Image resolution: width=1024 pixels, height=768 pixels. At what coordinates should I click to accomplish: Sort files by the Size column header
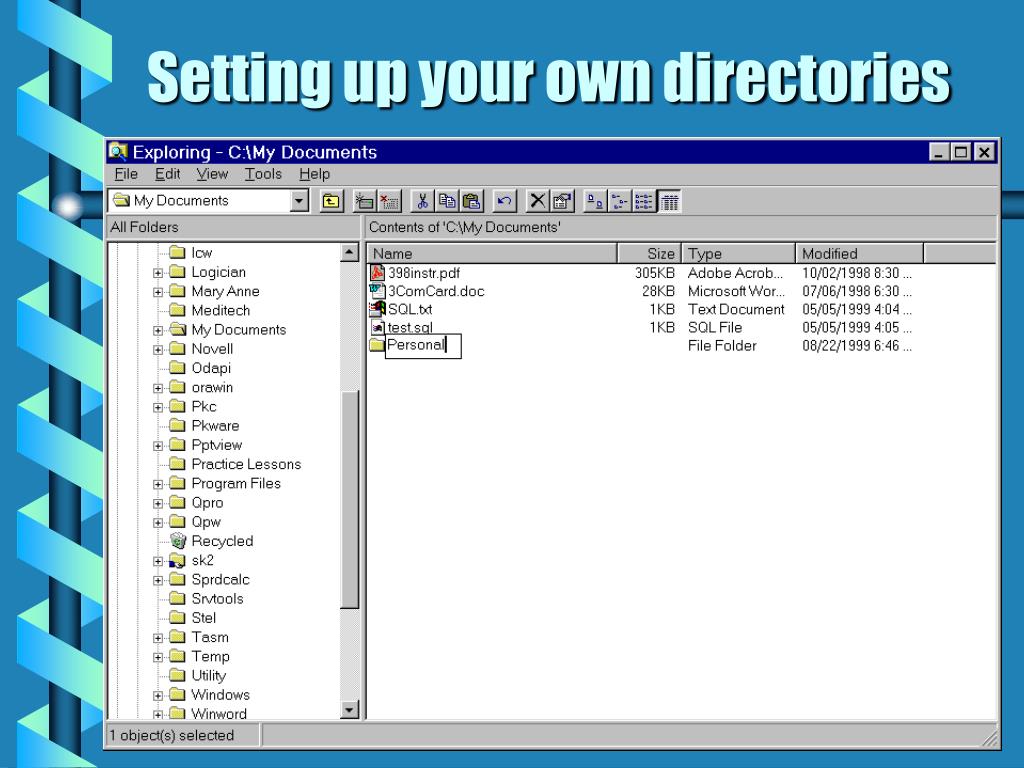tap(649, 254)
